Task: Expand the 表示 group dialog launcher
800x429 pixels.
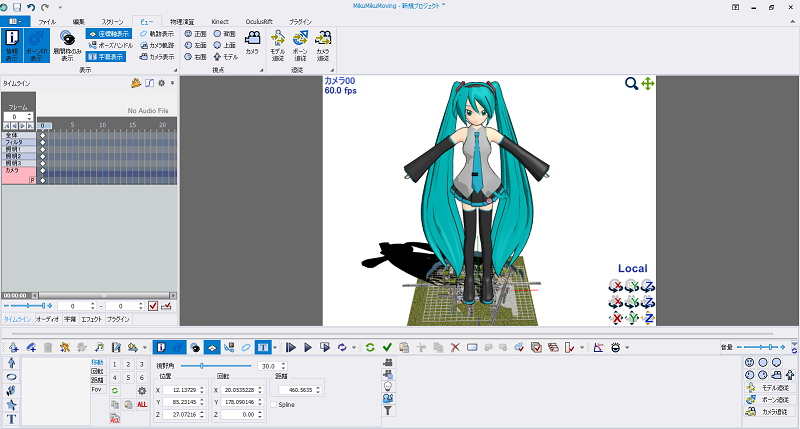Action: click(x=176, y=70)
